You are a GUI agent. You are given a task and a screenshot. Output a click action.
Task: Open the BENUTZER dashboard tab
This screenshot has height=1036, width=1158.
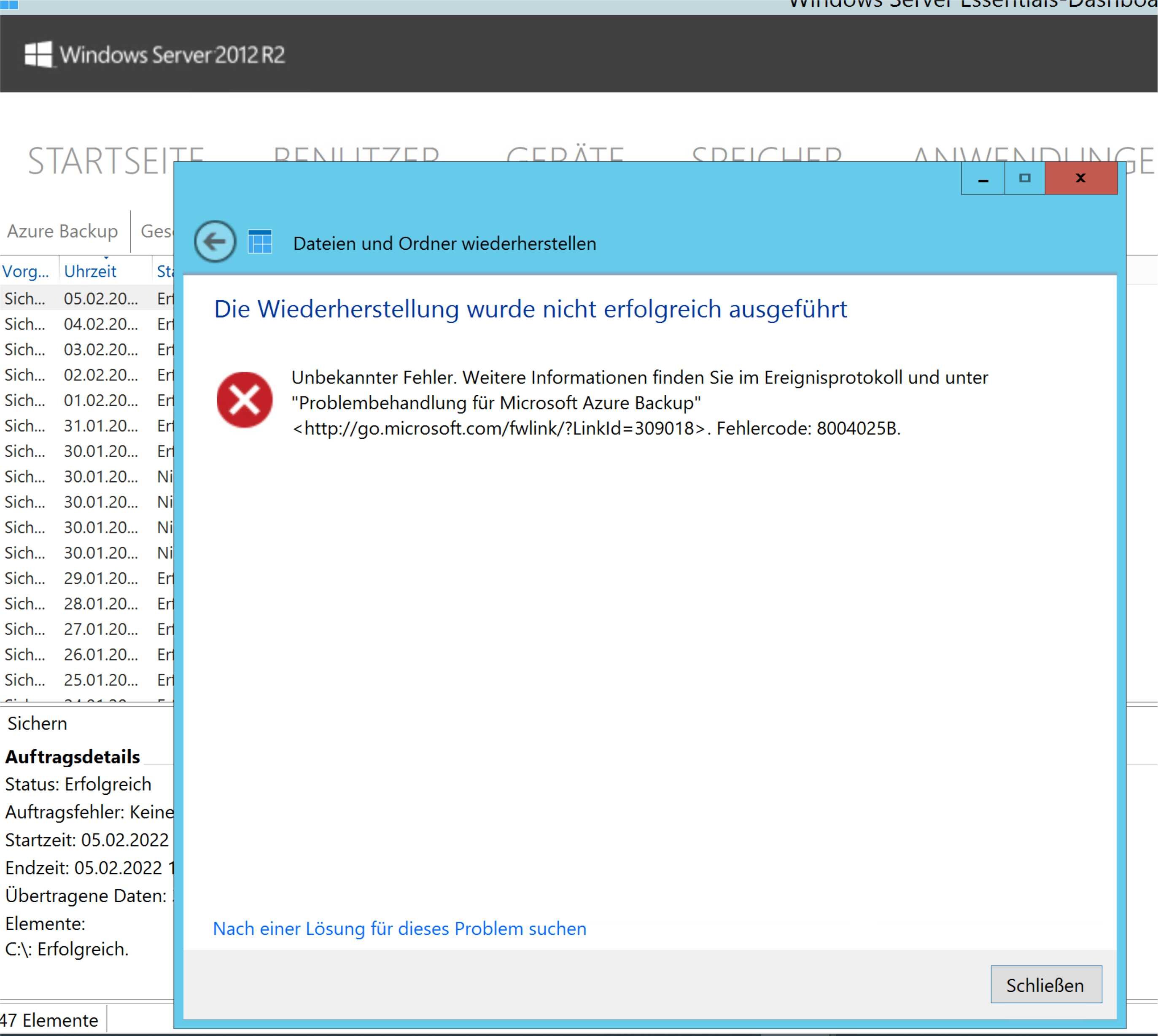pyautogui.click(x=356, y=155)
